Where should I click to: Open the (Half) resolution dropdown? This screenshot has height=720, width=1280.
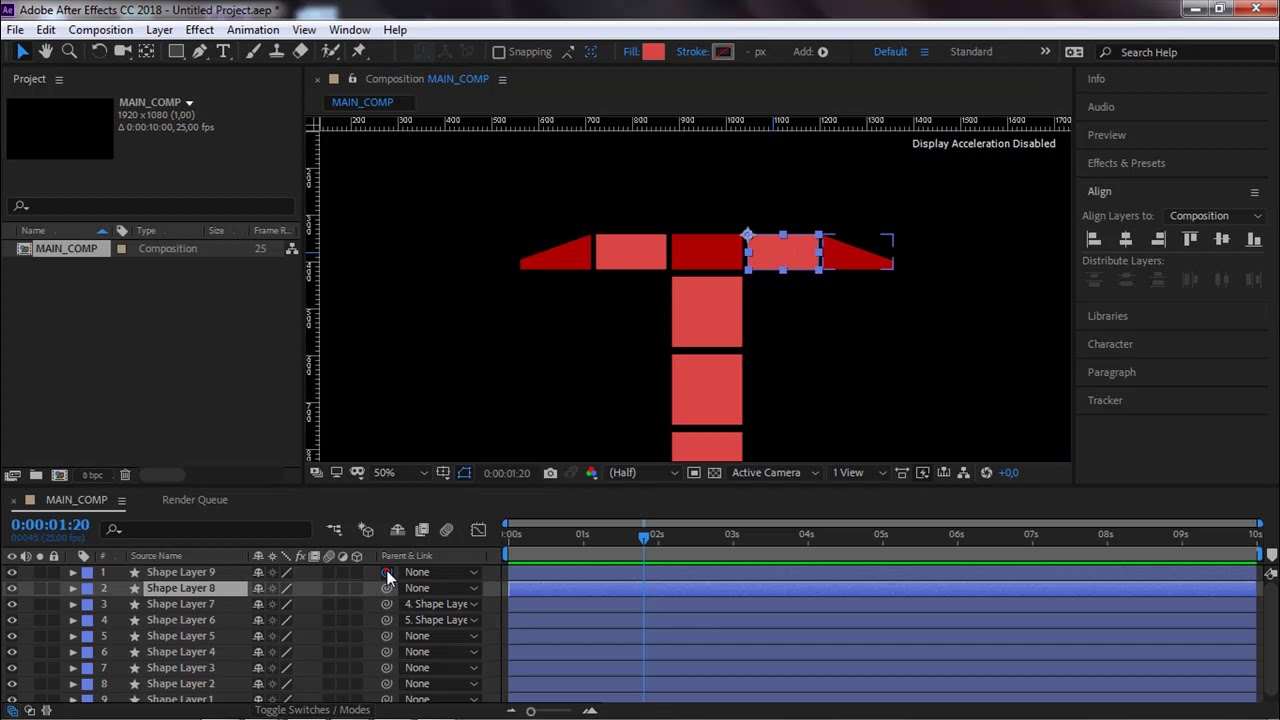(x=642, y=473)
